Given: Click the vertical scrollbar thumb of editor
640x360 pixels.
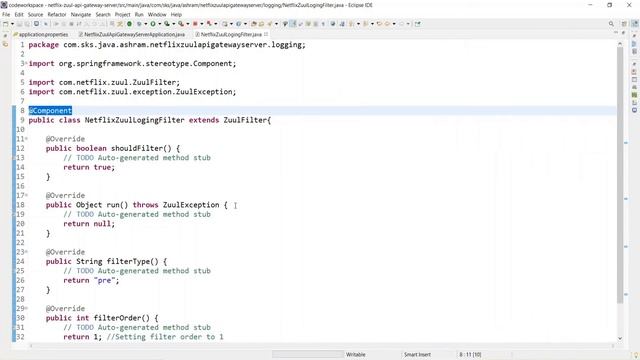Looking at the screenshot, I should click(620, 176).
